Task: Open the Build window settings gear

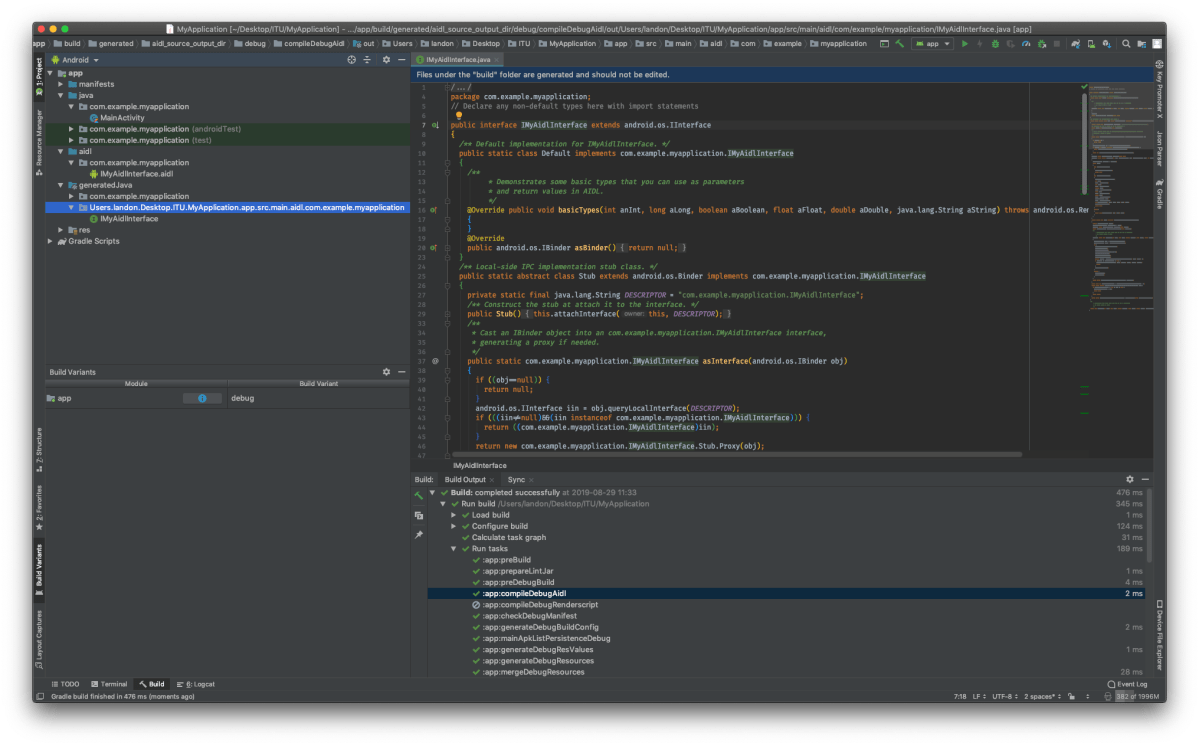Action: click(x=1129, y=479)
